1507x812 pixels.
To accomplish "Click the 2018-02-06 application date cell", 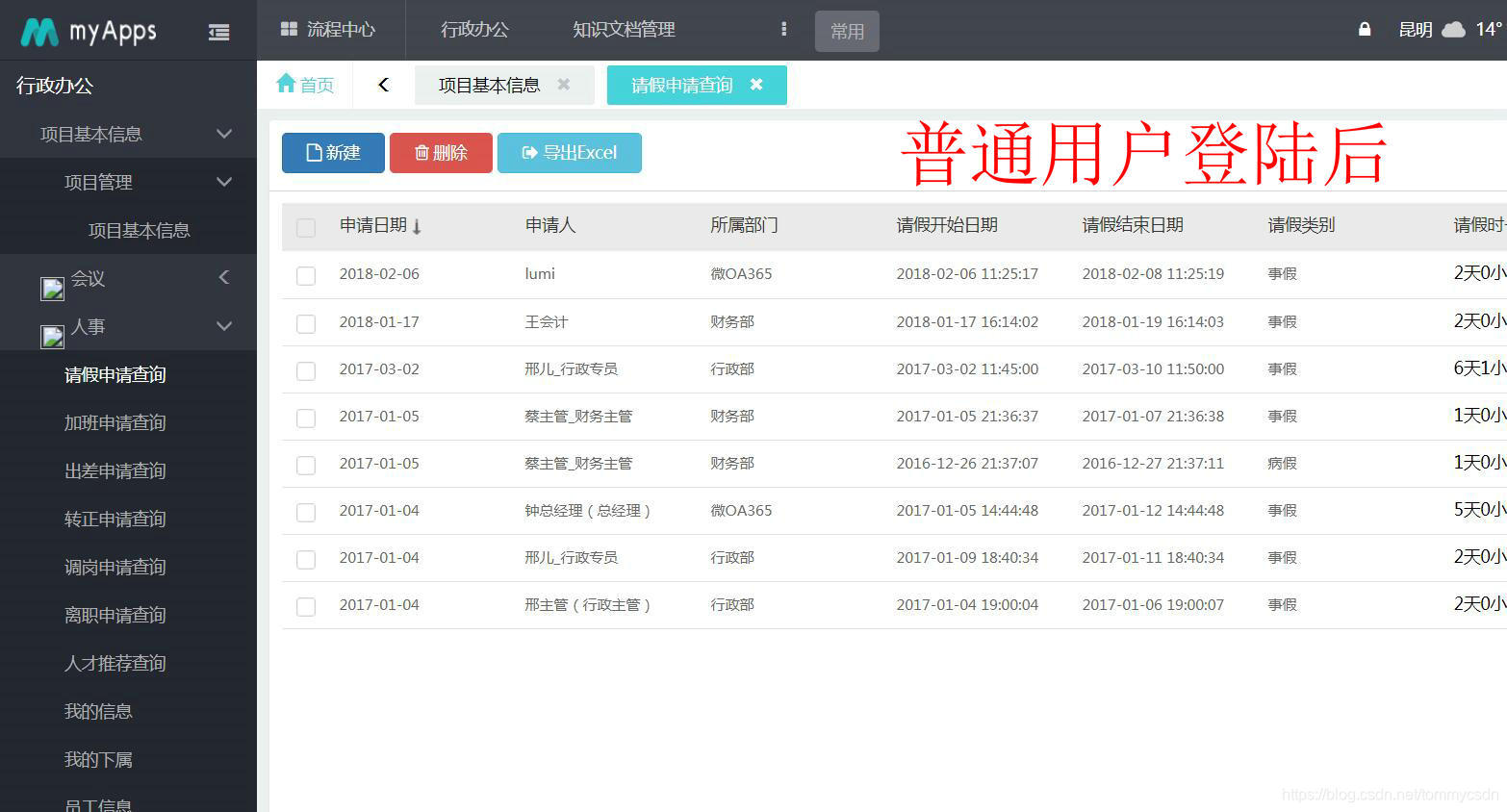I will [x=379, y=274].
